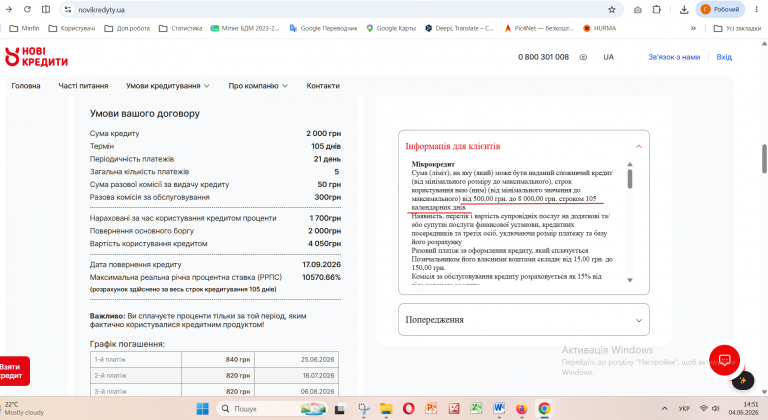Switch the UA language selector
Screen dimensions: 768x420
tap(608, 57)
